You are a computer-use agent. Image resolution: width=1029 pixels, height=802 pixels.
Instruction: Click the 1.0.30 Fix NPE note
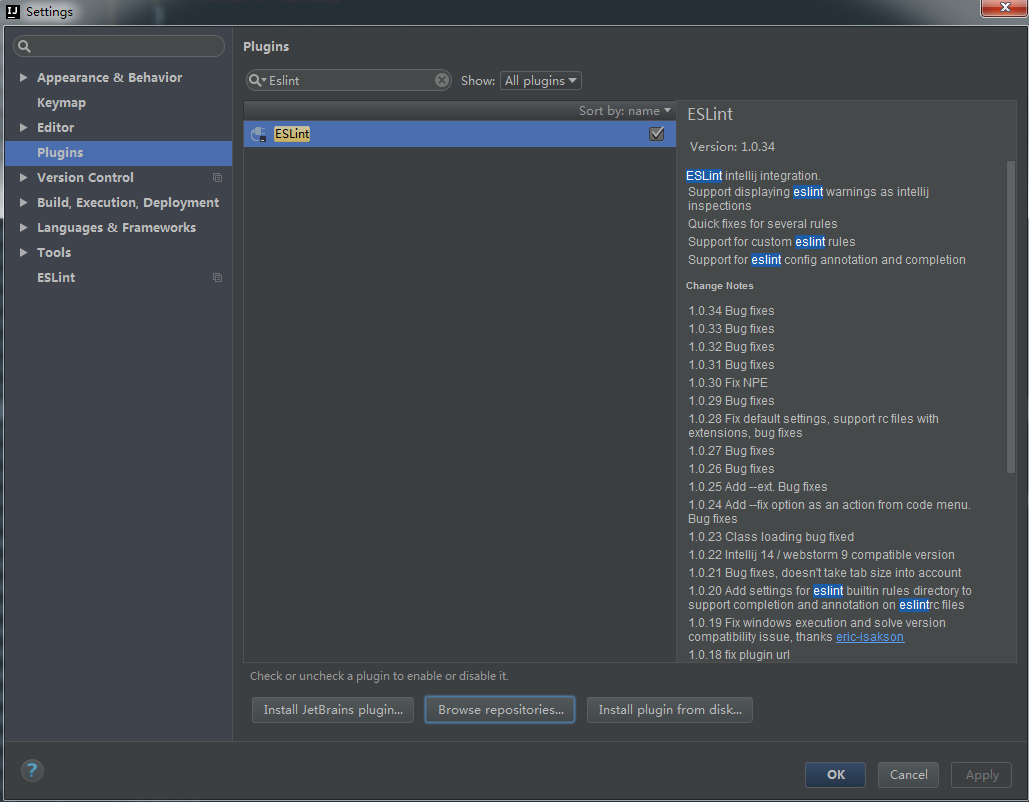point(728,383)
